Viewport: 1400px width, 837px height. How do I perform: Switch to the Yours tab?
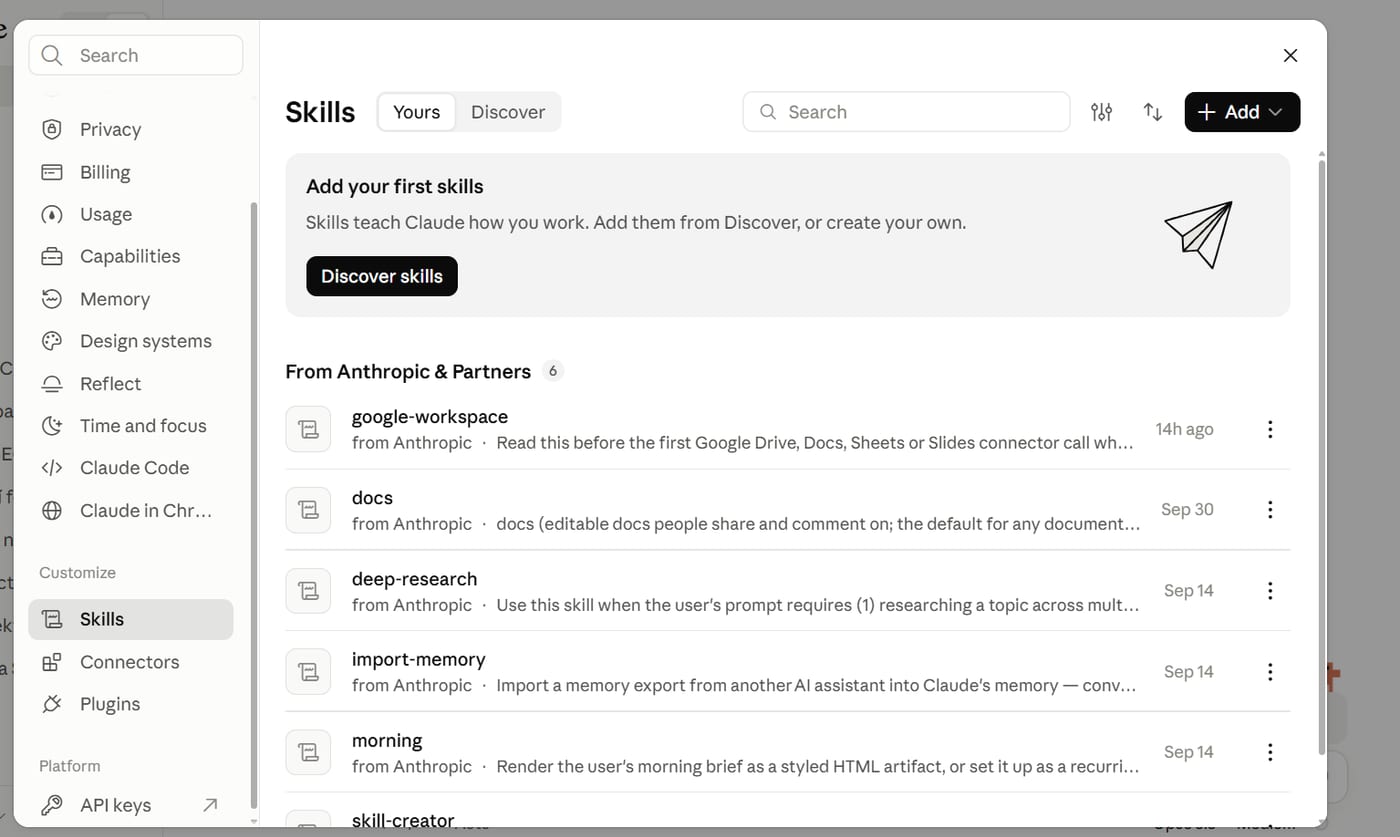tap(416, 112)
